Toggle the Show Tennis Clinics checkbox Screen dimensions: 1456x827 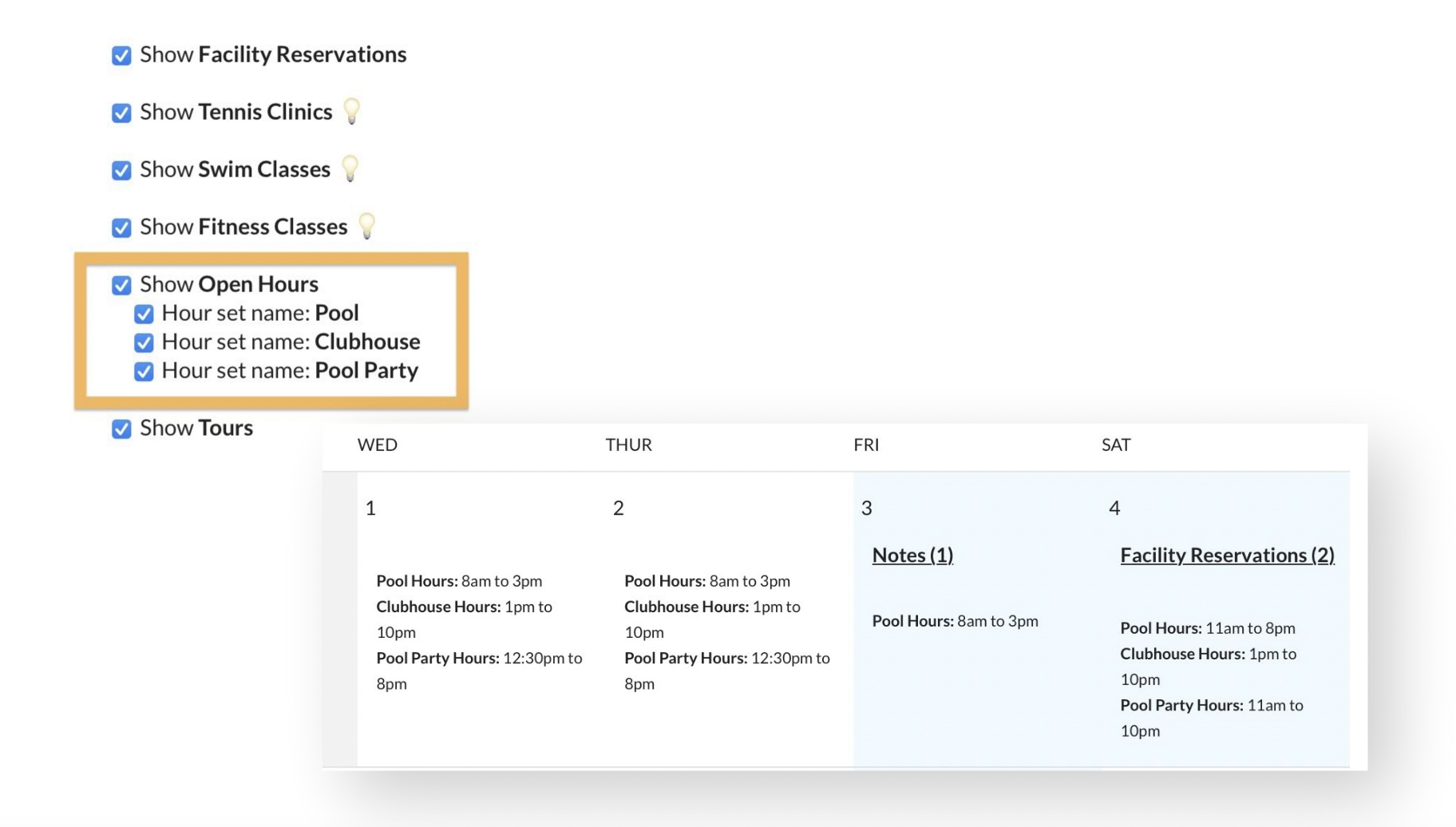pos(121,113)
